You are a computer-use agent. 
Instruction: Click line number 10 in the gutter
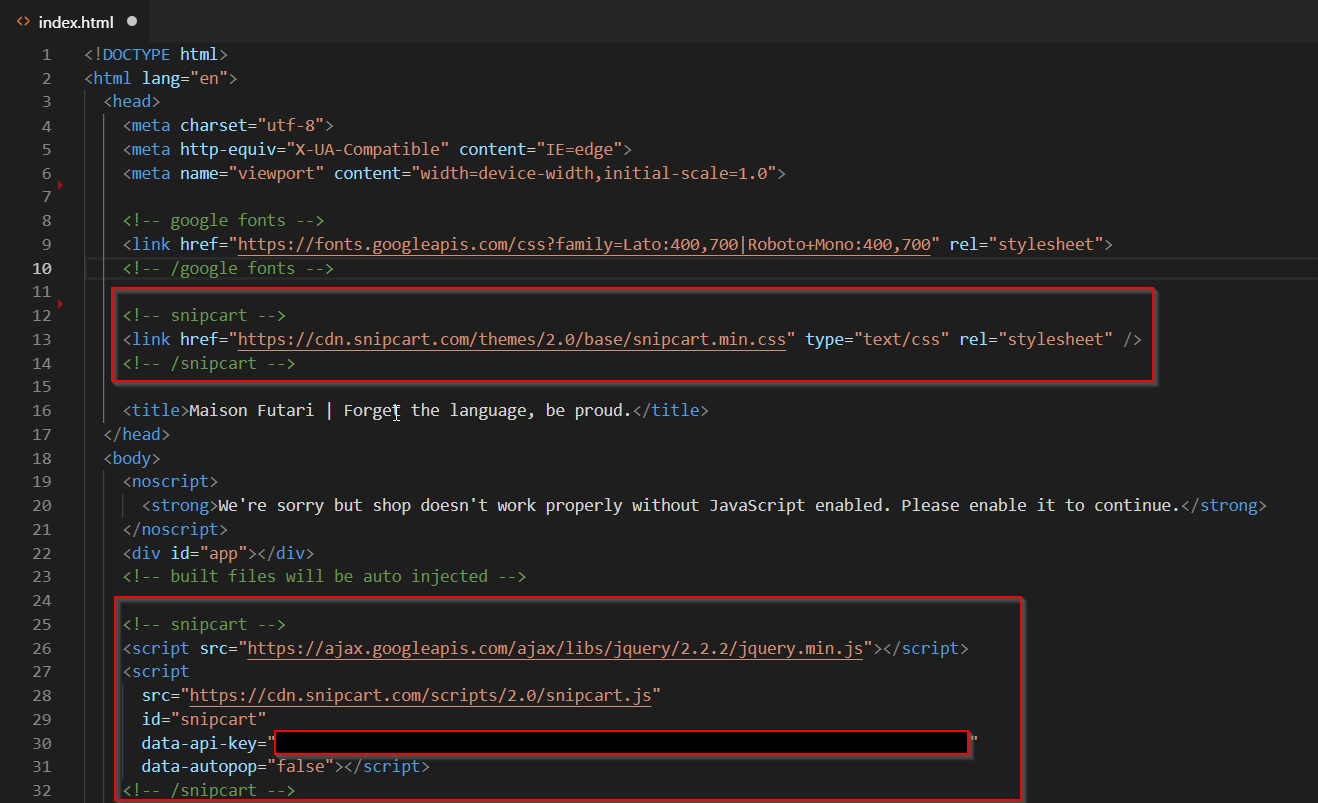pos(41,267)
